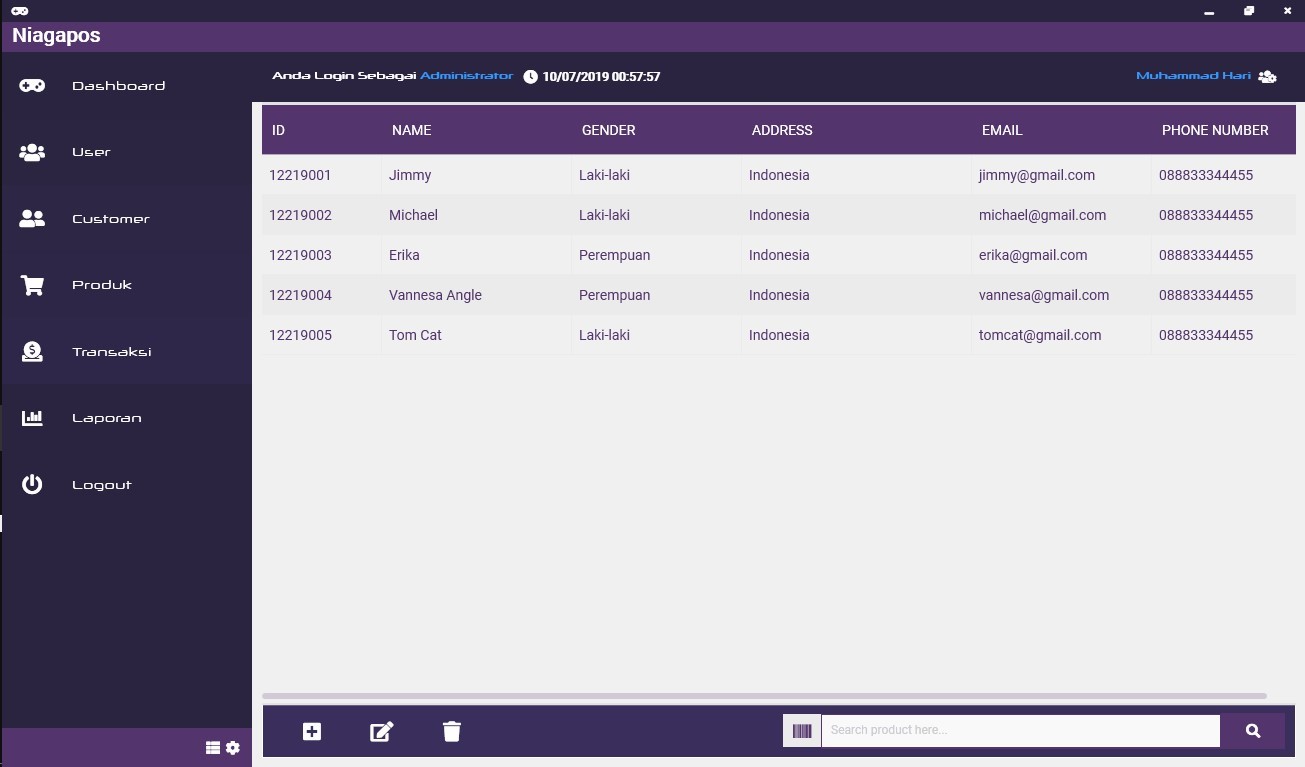The height and width of the screenshot is (767, 1305).
Task: Click the clock icon beside the timestamp
Action: click(x=530, y=76)
